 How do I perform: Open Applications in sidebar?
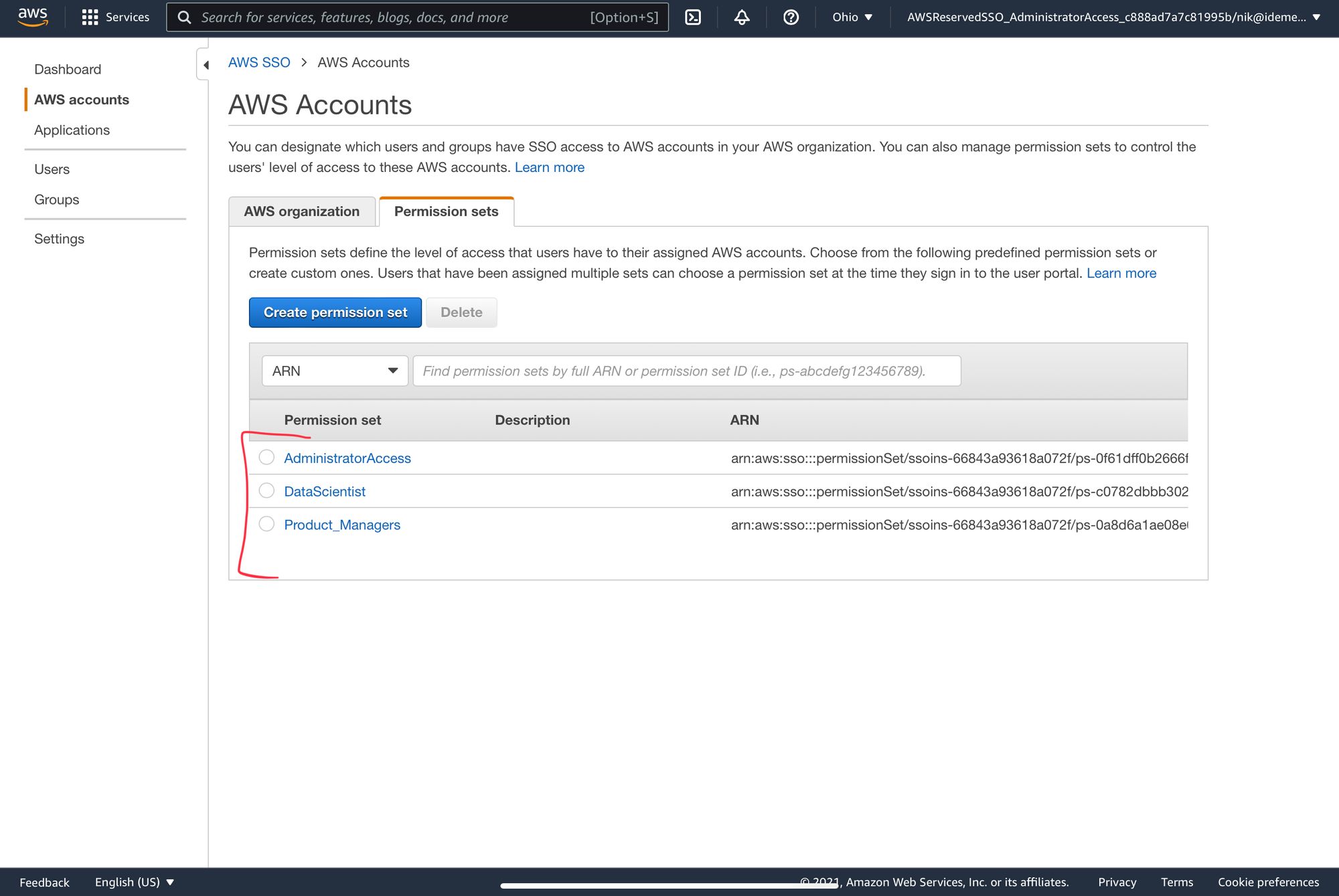click(72, 130)
